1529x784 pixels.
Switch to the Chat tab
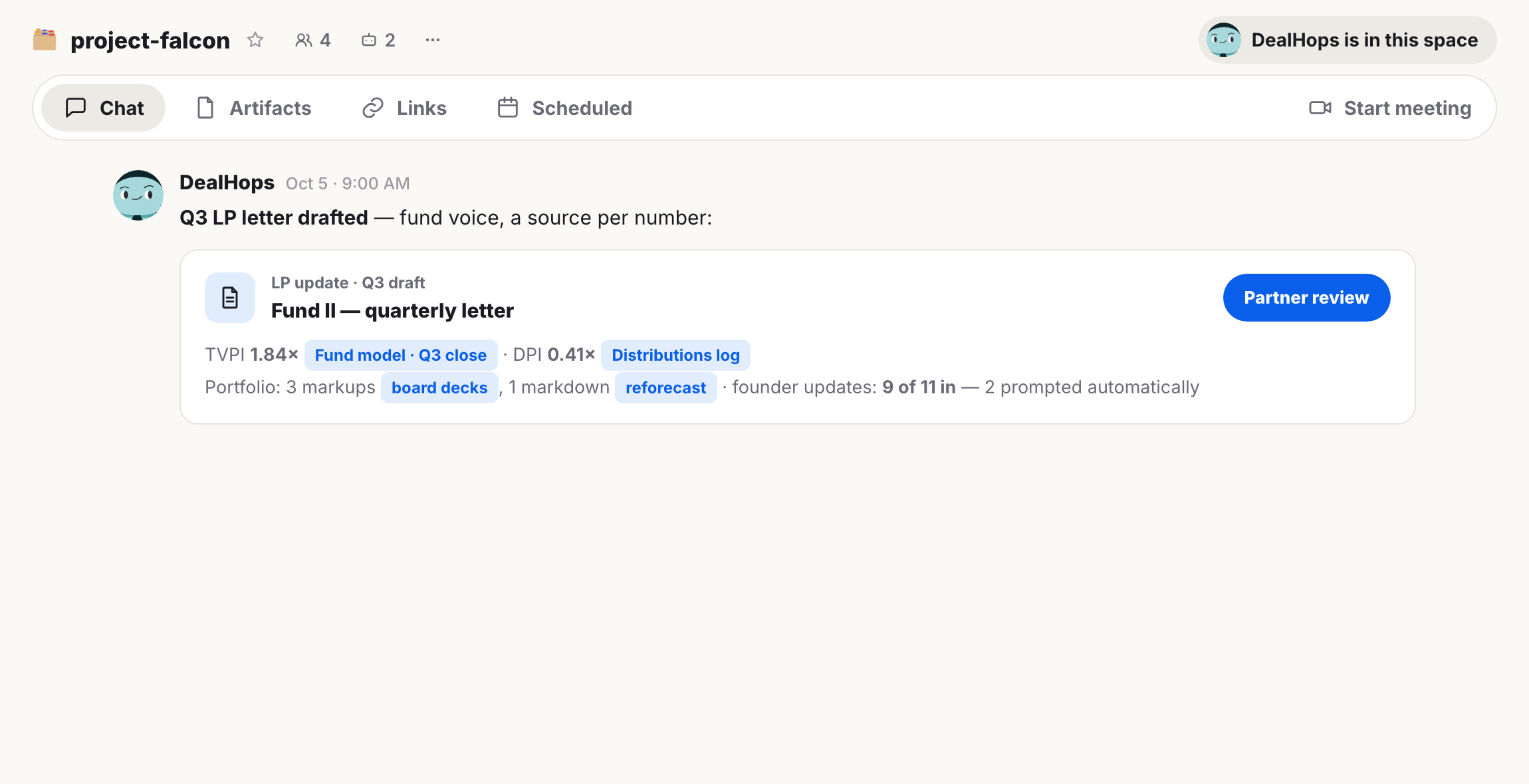coord(104,108)
